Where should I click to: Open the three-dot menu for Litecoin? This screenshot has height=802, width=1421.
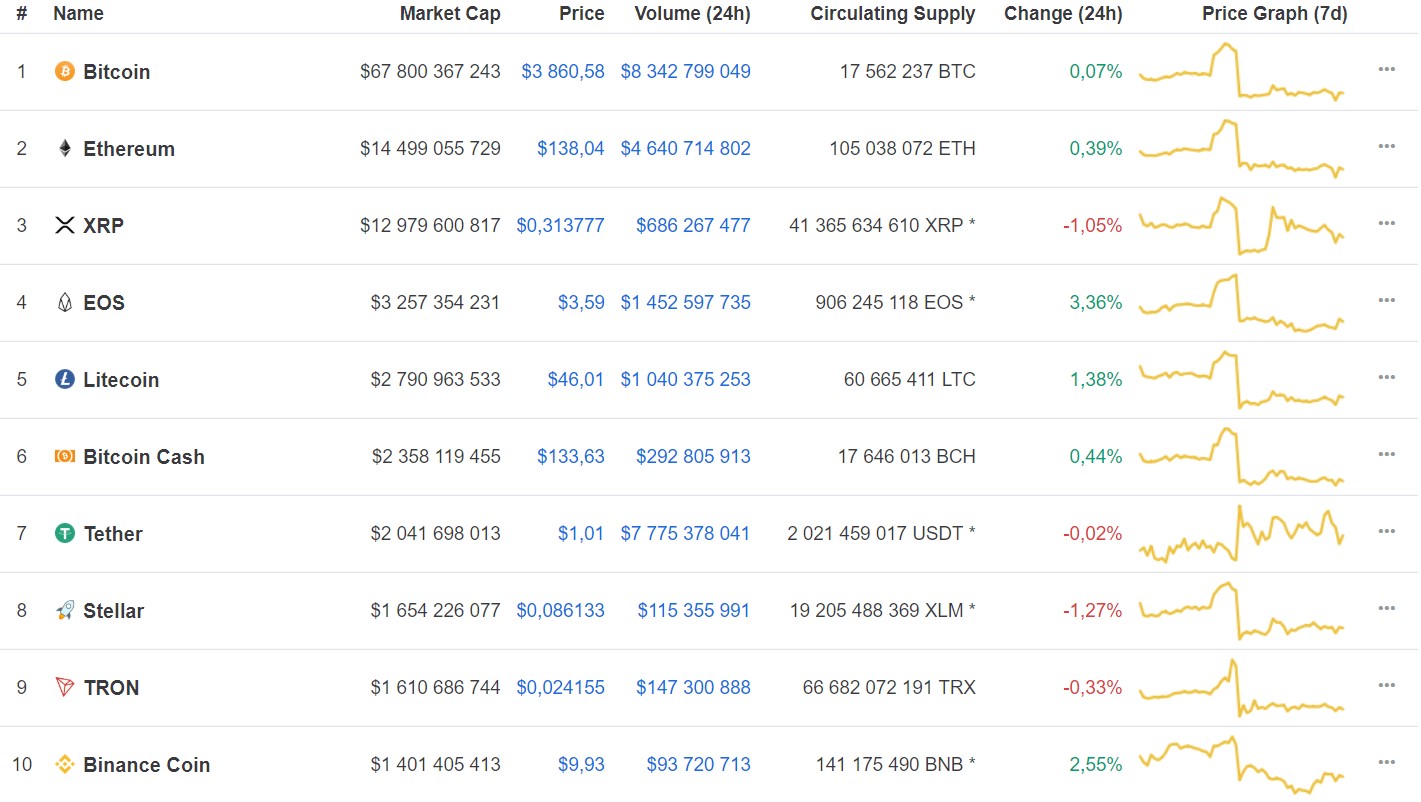tap(1386, 377)
